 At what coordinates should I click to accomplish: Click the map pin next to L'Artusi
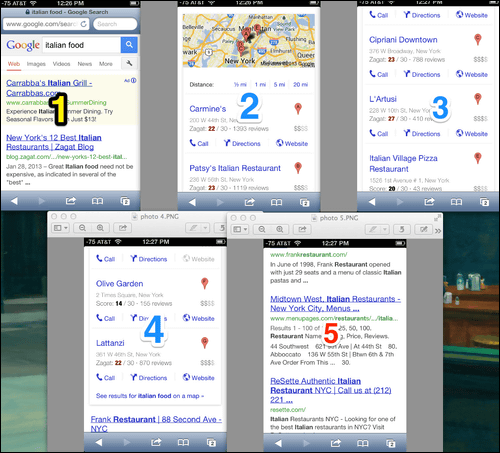pos(478,99)
